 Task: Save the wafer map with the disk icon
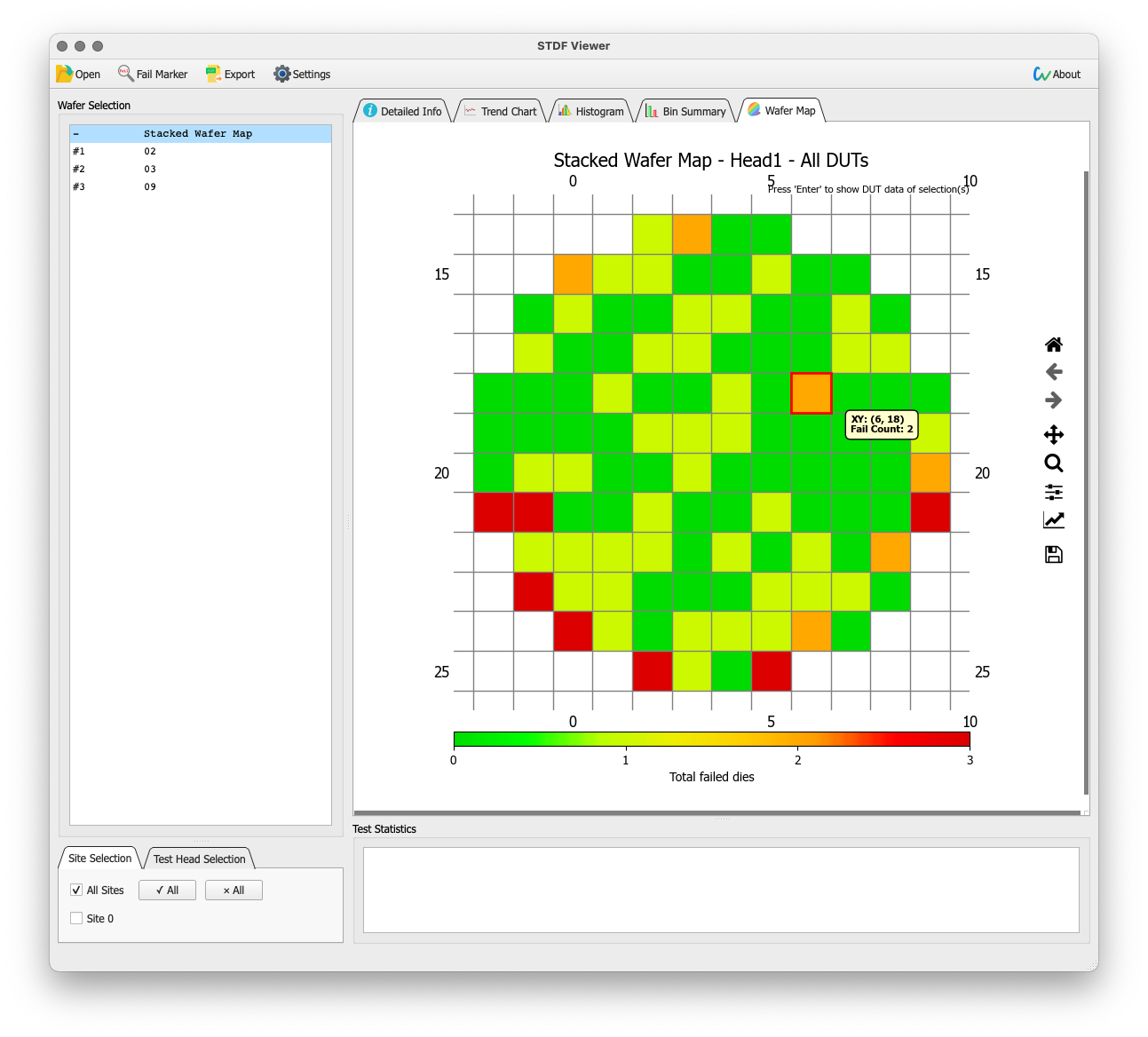pyautogui.click(x=1054, y=553)
